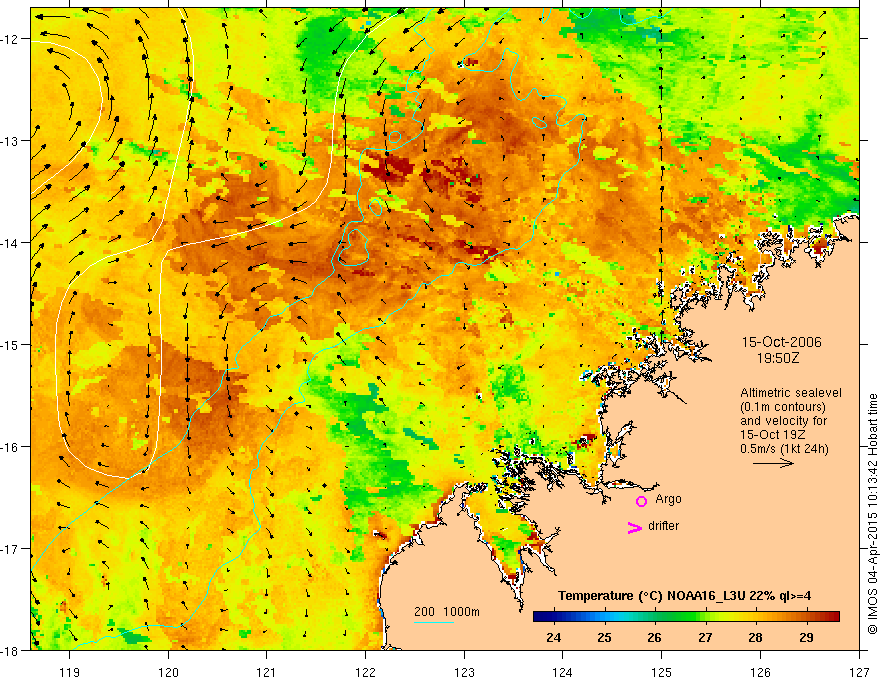Click the latitude axis label '-15'
This screenshot has width=880, height=680.
coord(10,345)
